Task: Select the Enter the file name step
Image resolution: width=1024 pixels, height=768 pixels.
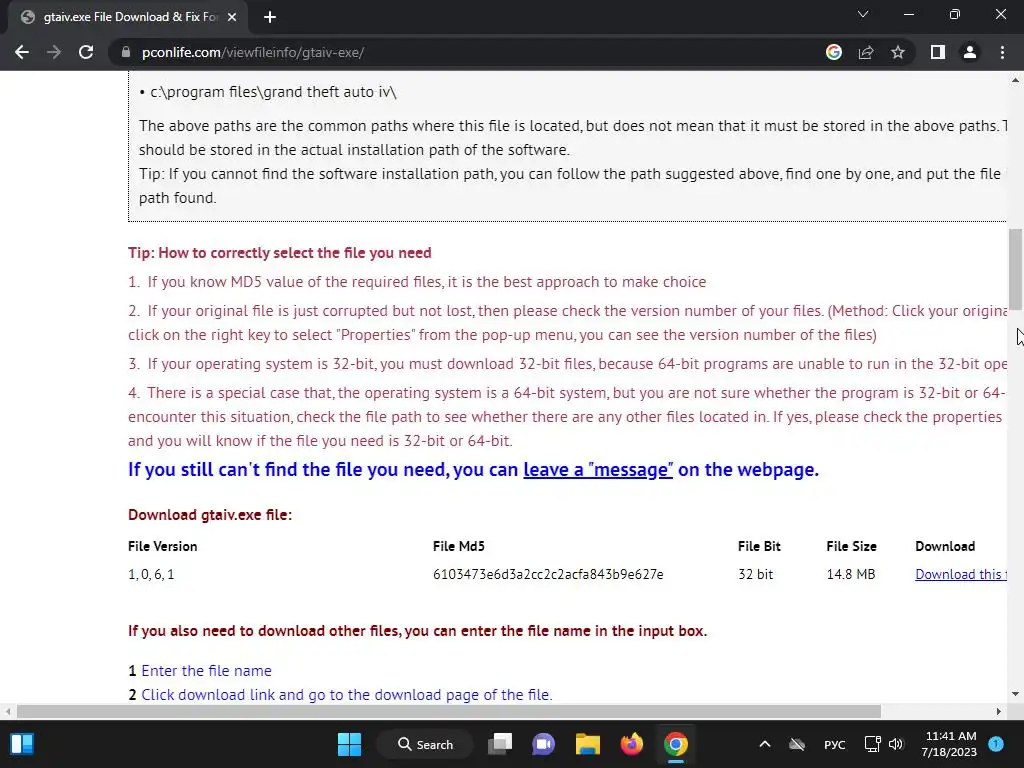Action: pyautogui.click(x=206, y=671)
